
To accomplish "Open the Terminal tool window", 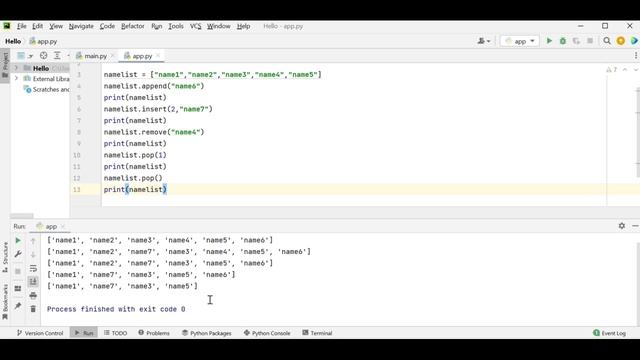I will tap(317, 333).
